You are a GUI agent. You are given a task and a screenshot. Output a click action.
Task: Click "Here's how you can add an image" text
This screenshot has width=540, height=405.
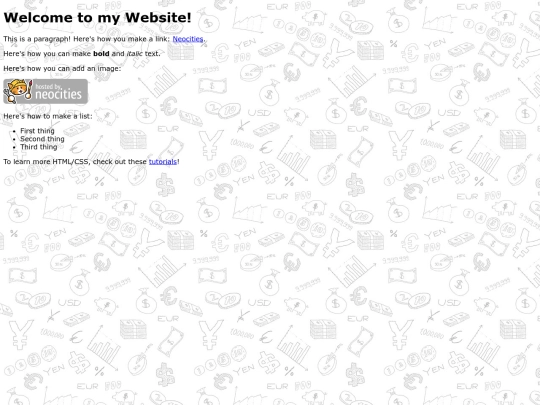click(62, 69)
